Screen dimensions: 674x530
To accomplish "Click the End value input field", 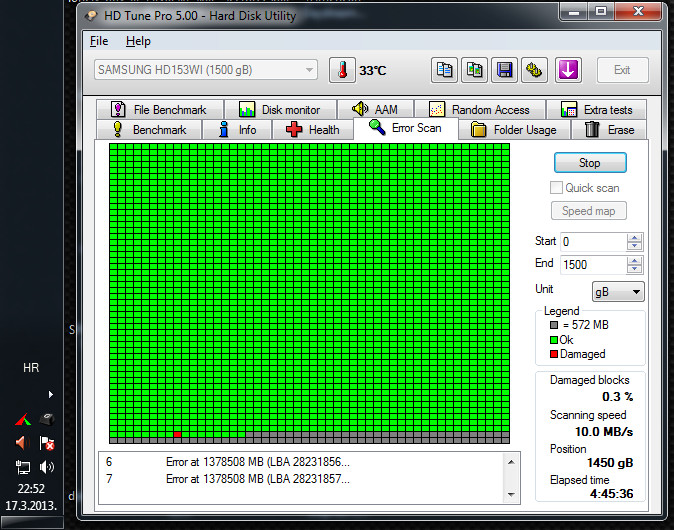I will pos(592,264).
